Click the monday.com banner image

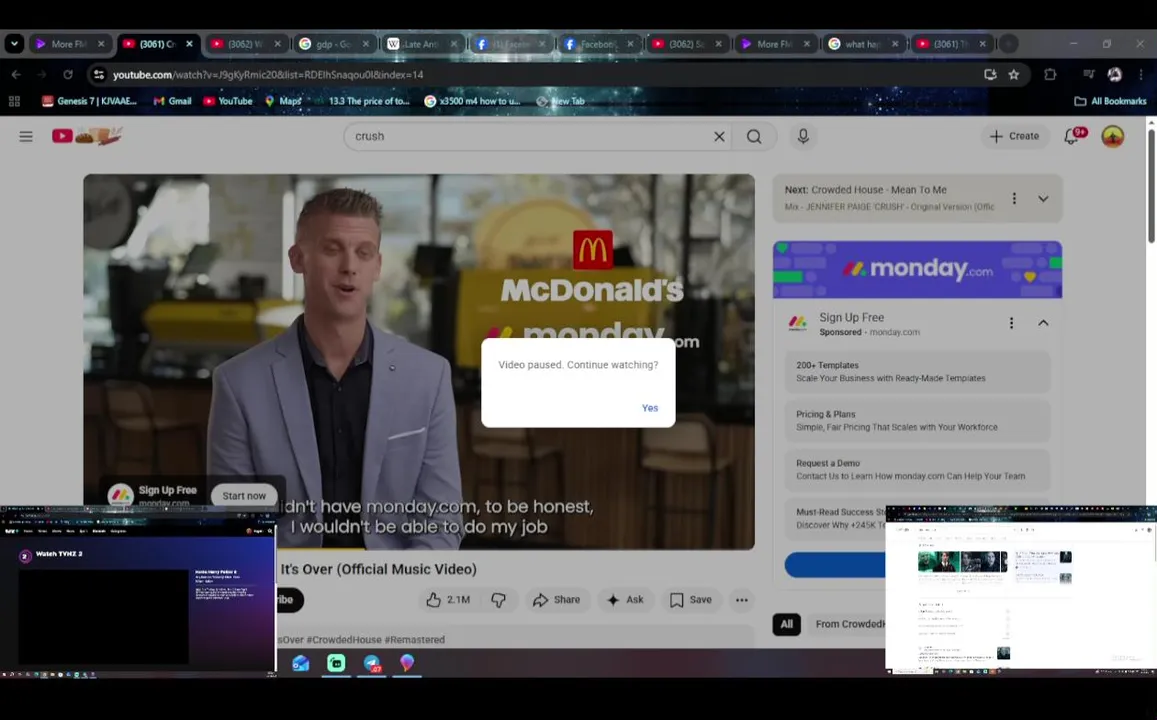pyautogui.click(x=917, y=270)
